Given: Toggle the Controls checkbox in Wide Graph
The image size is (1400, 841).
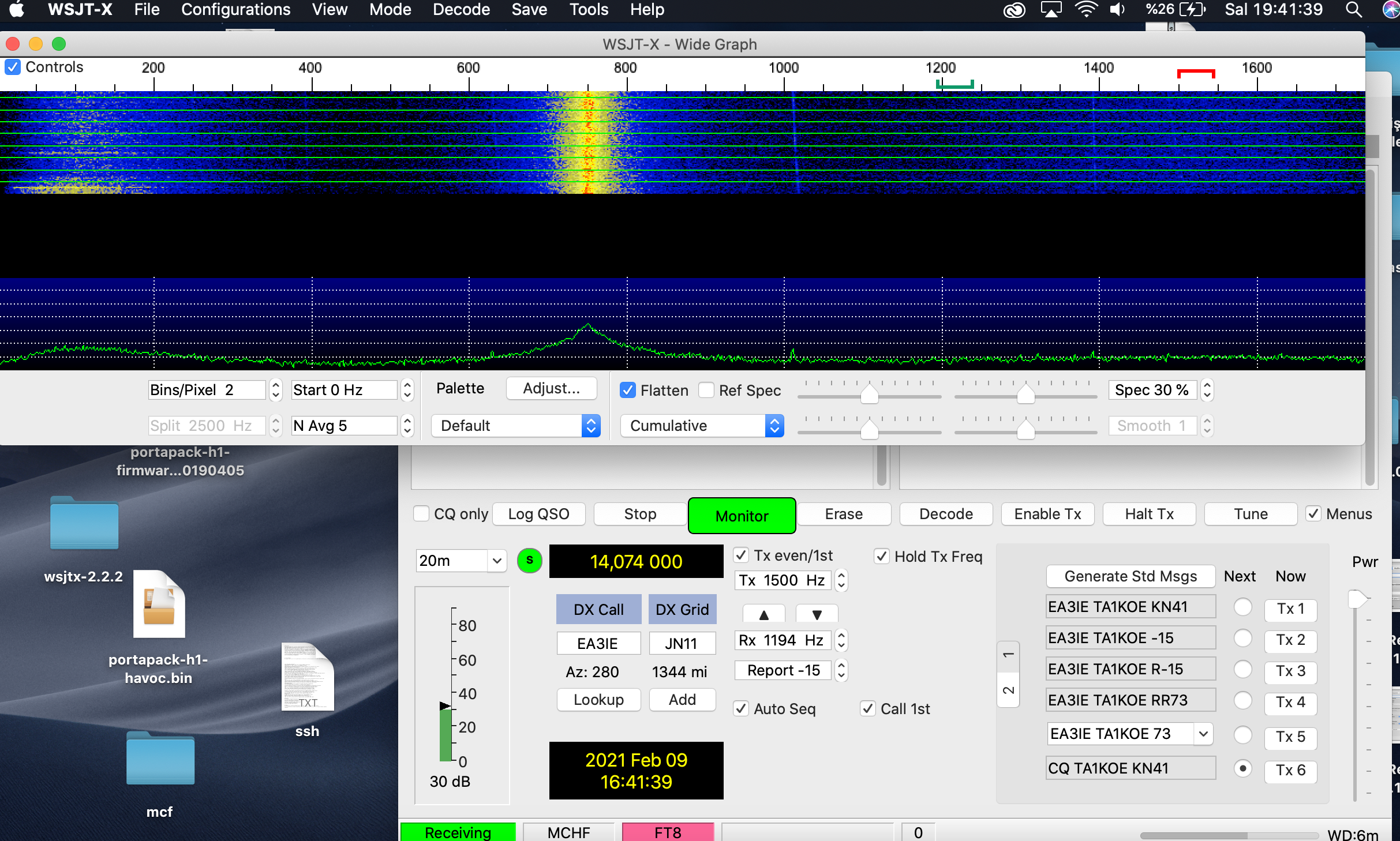Looking at the screenshot, I should pyautogui.click(x=13, y=67).
